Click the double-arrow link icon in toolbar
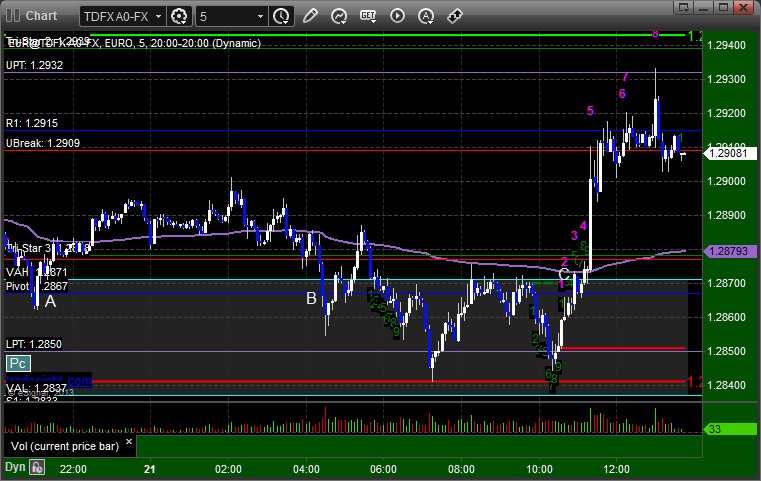The height and width of the screenshot is (481, 761). (454, 16)
